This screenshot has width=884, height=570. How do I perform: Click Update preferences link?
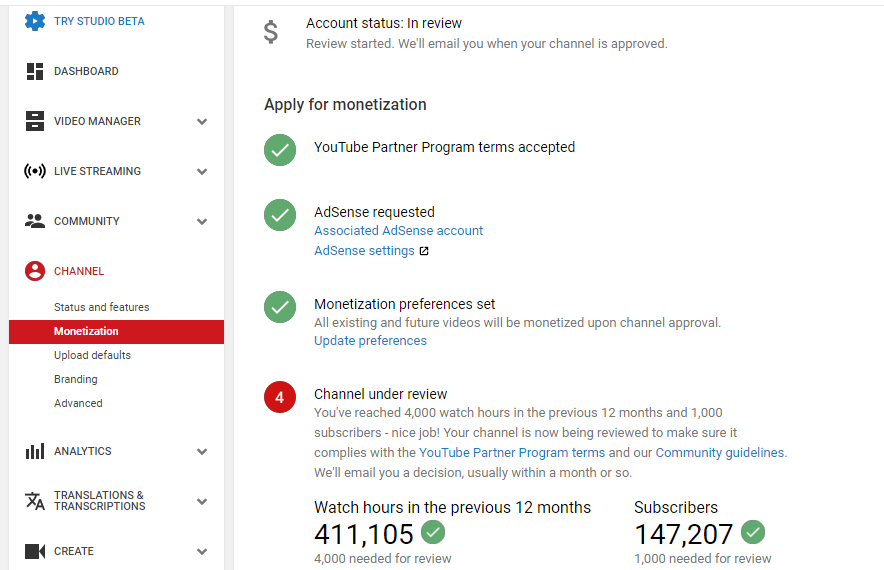coord(370,341)
